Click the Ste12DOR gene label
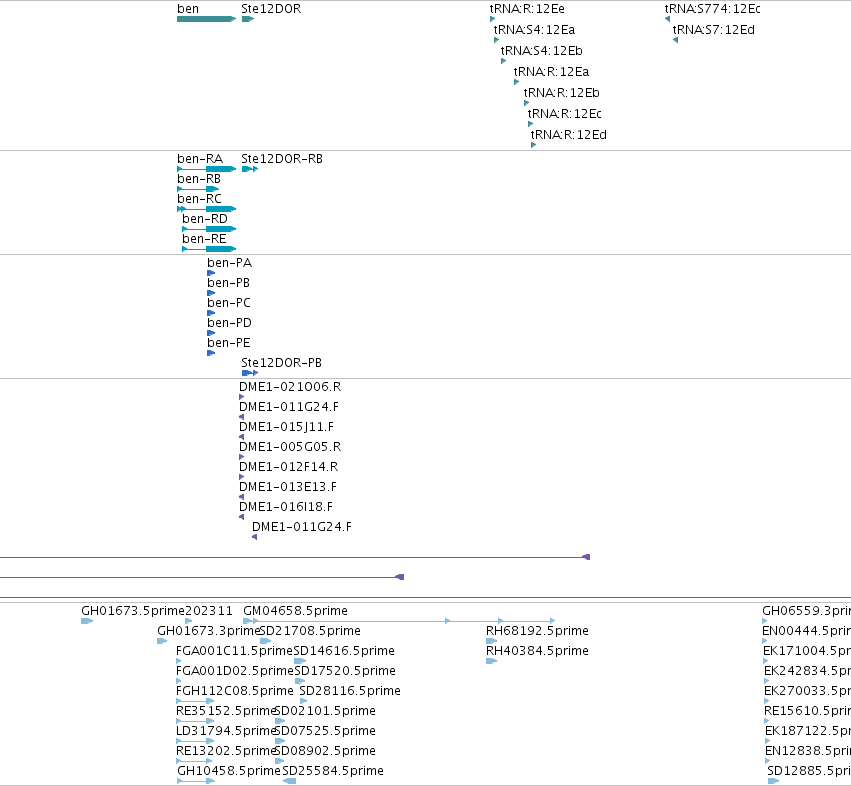 point(271,9)
